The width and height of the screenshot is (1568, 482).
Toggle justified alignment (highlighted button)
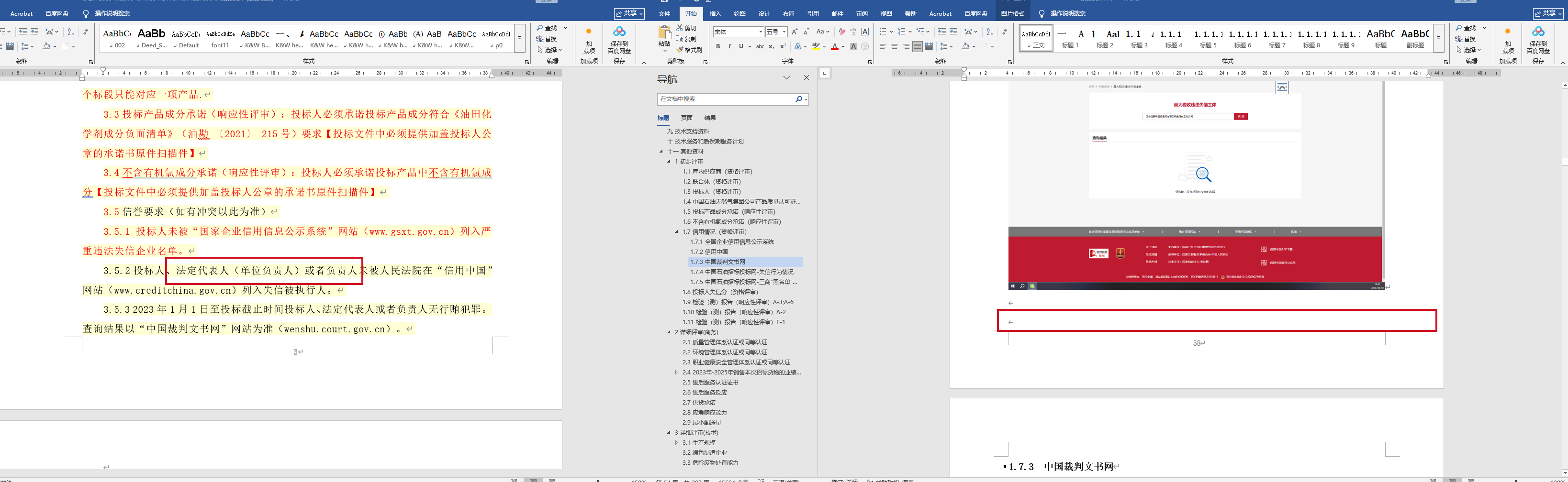click(918, 46)
